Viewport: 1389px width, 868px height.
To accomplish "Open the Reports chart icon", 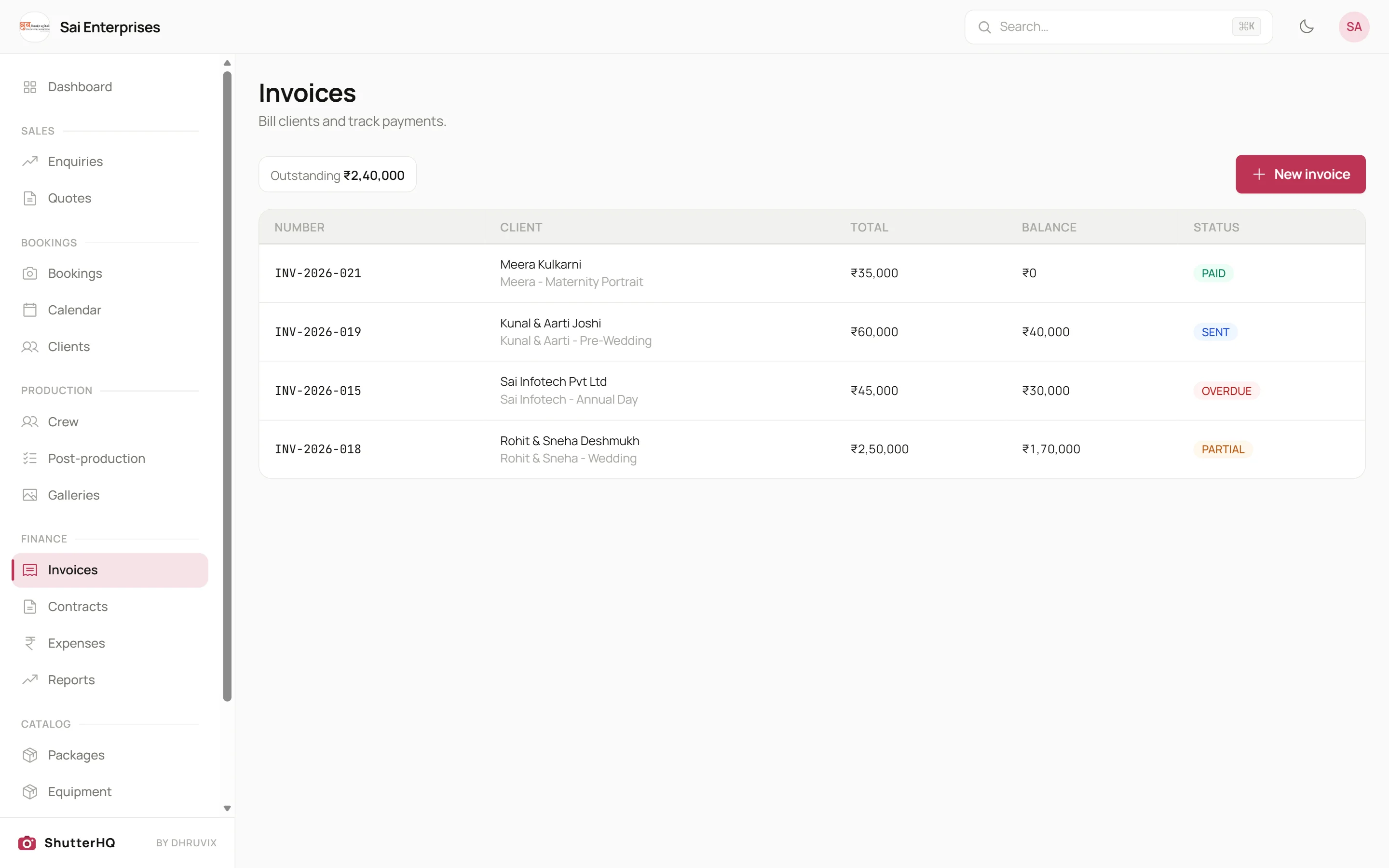I will click(30, 680).
